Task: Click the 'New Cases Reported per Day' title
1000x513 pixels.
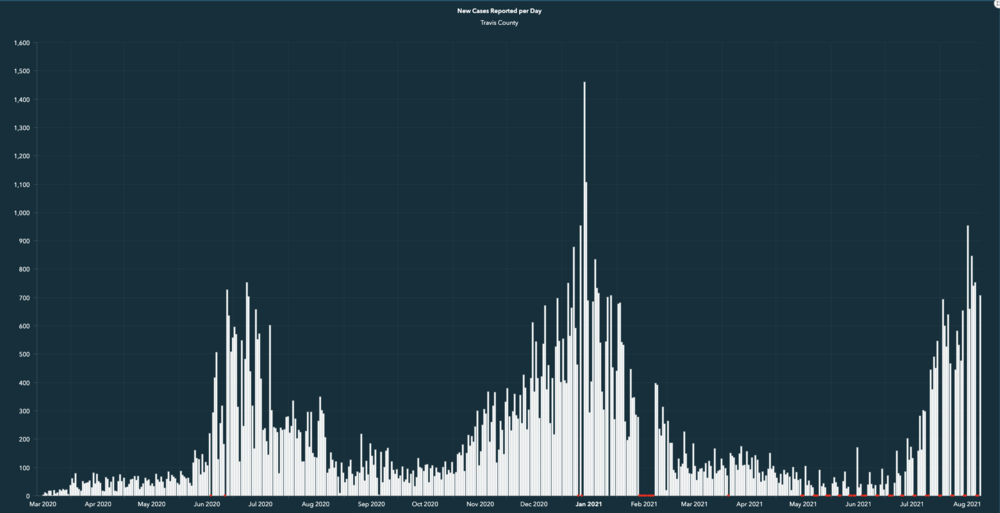Action: pos(500,10)
